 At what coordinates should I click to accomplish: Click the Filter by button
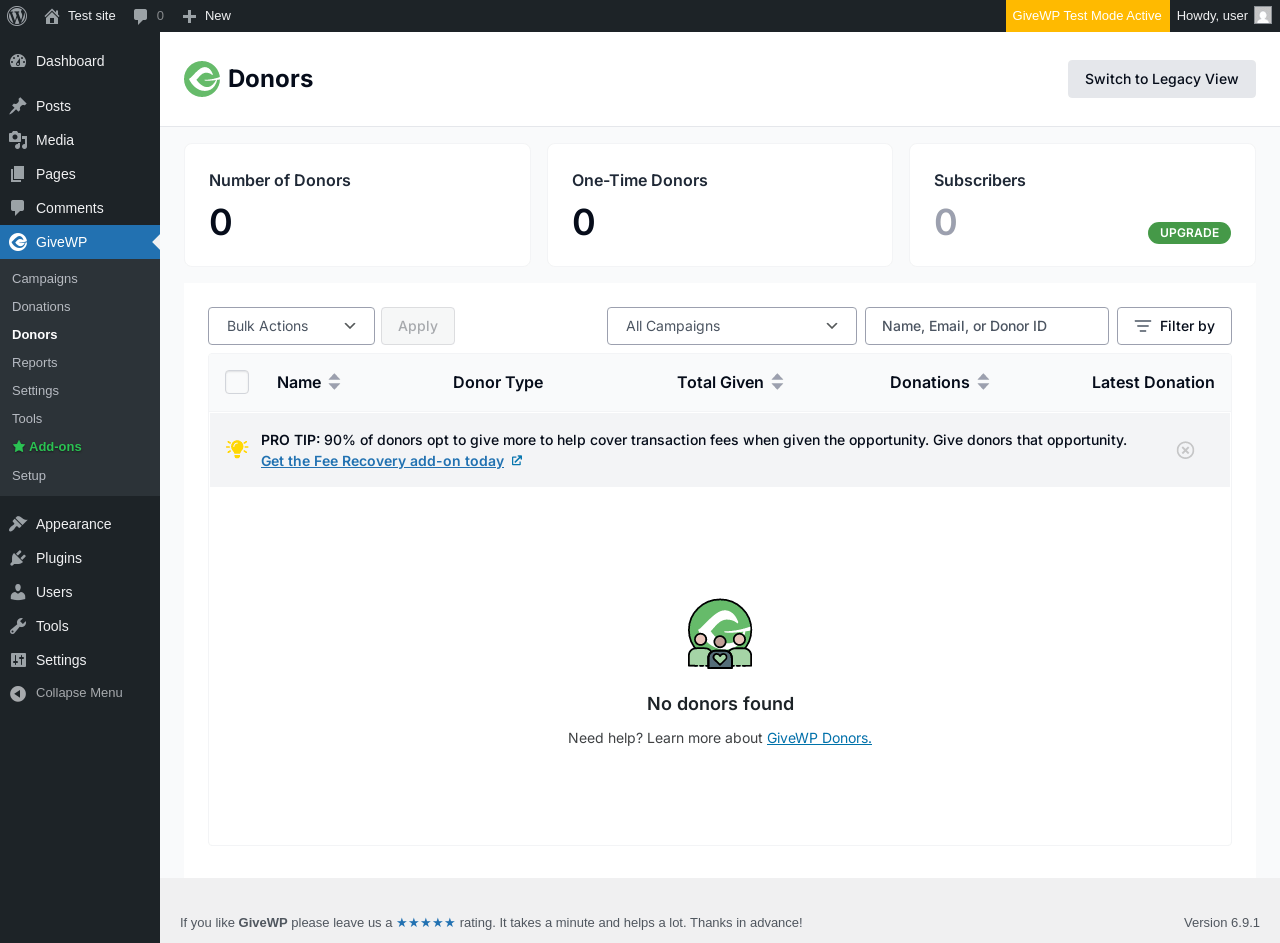click(x=1174, y=326)
